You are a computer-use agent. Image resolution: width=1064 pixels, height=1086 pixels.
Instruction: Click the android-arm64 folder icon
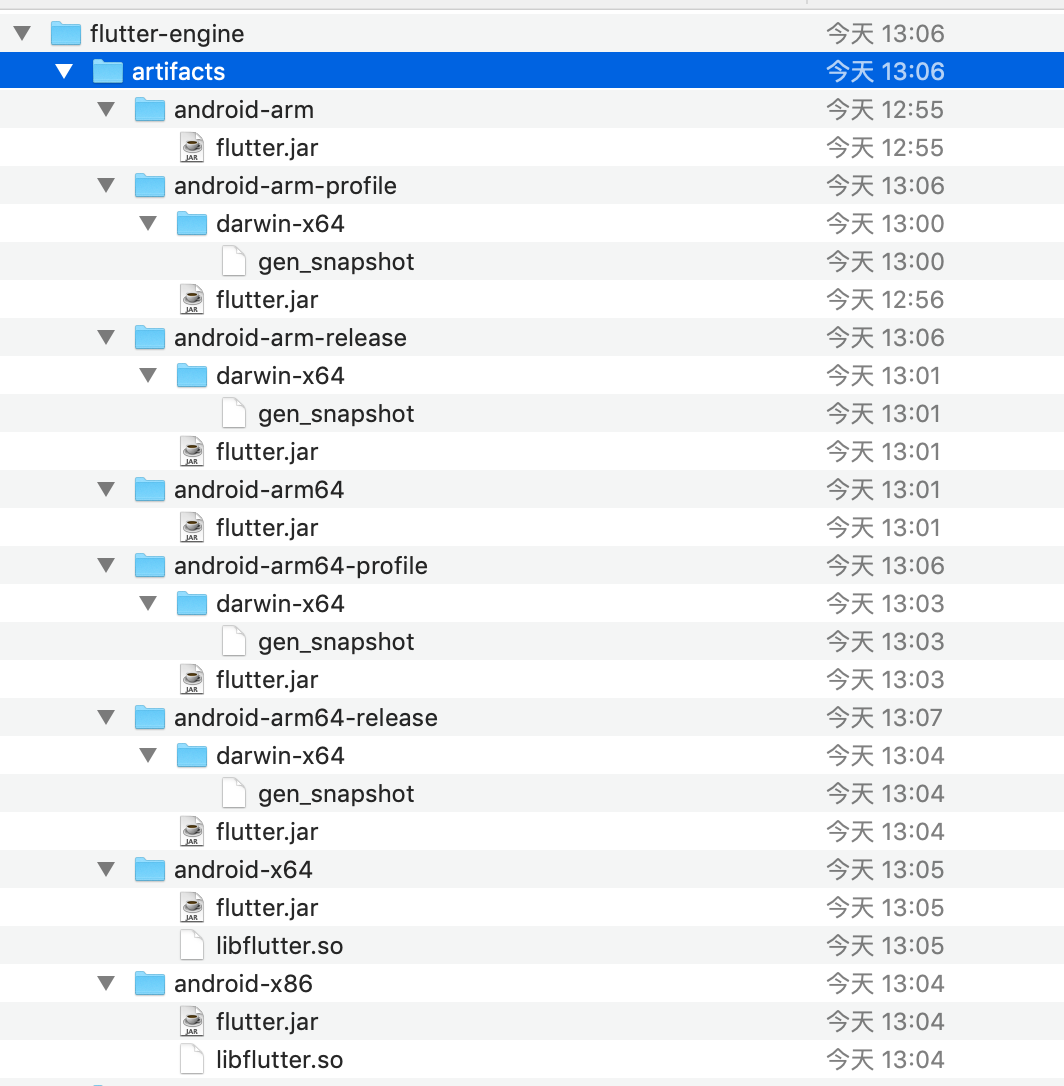click(x=149, y=490)
